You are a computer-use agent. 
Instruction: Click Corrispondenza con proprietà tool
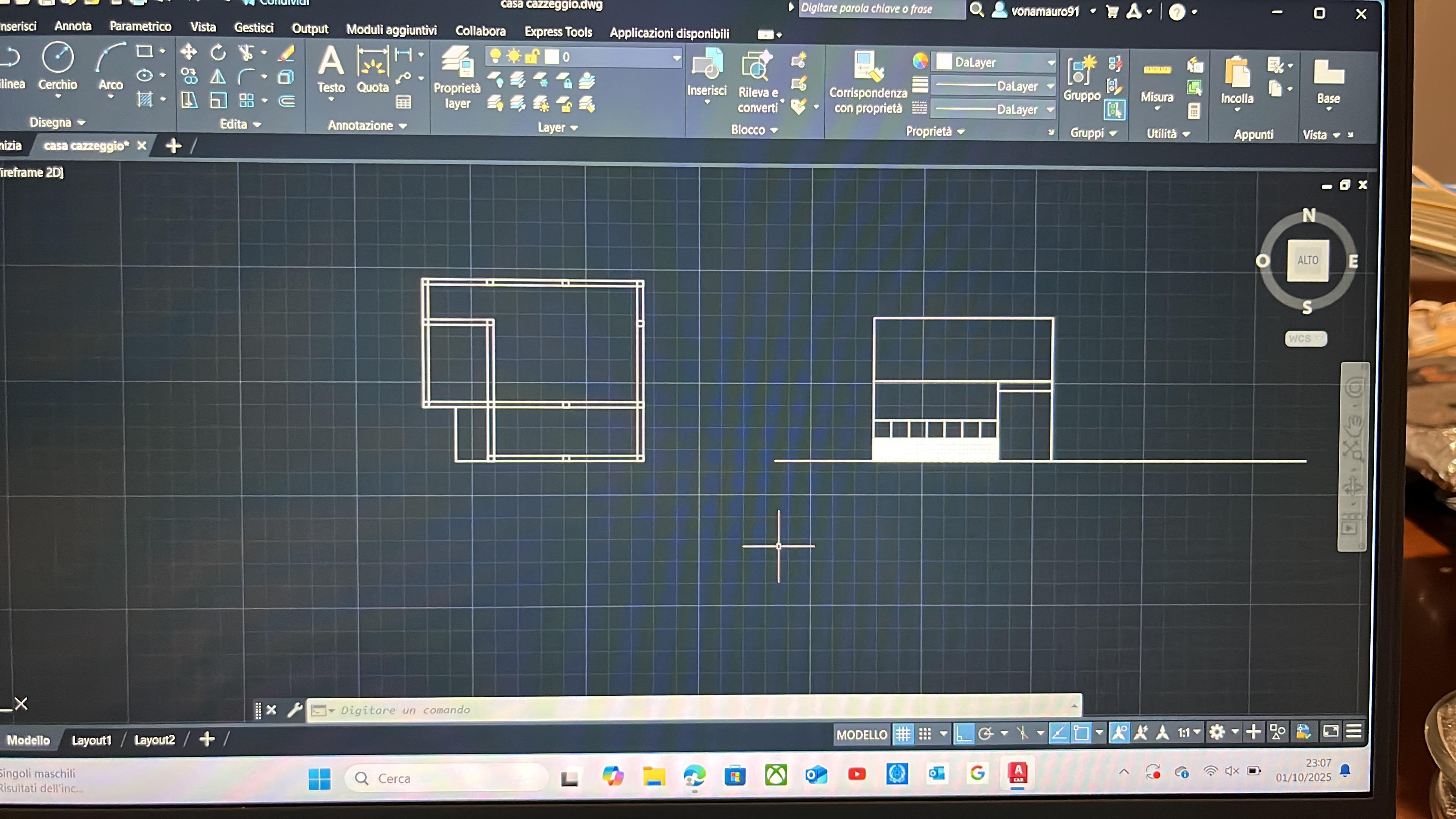click(x=868, y=83)
